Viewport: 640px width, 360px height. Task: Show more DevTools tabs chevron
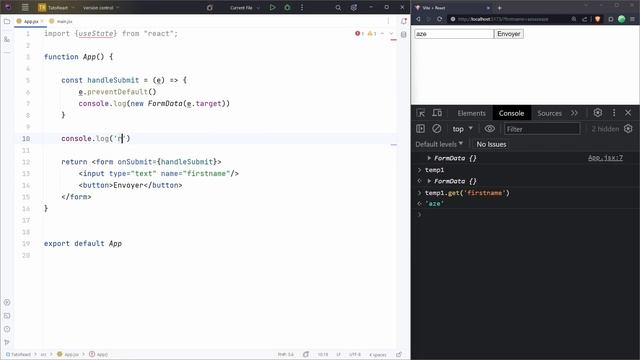tap(574, 113)
